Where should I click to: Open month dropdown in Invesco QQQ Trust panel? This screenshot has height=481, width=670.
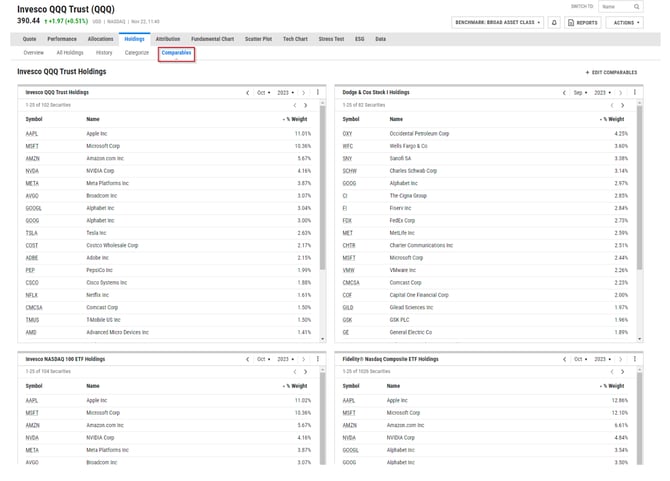[263, 93]
